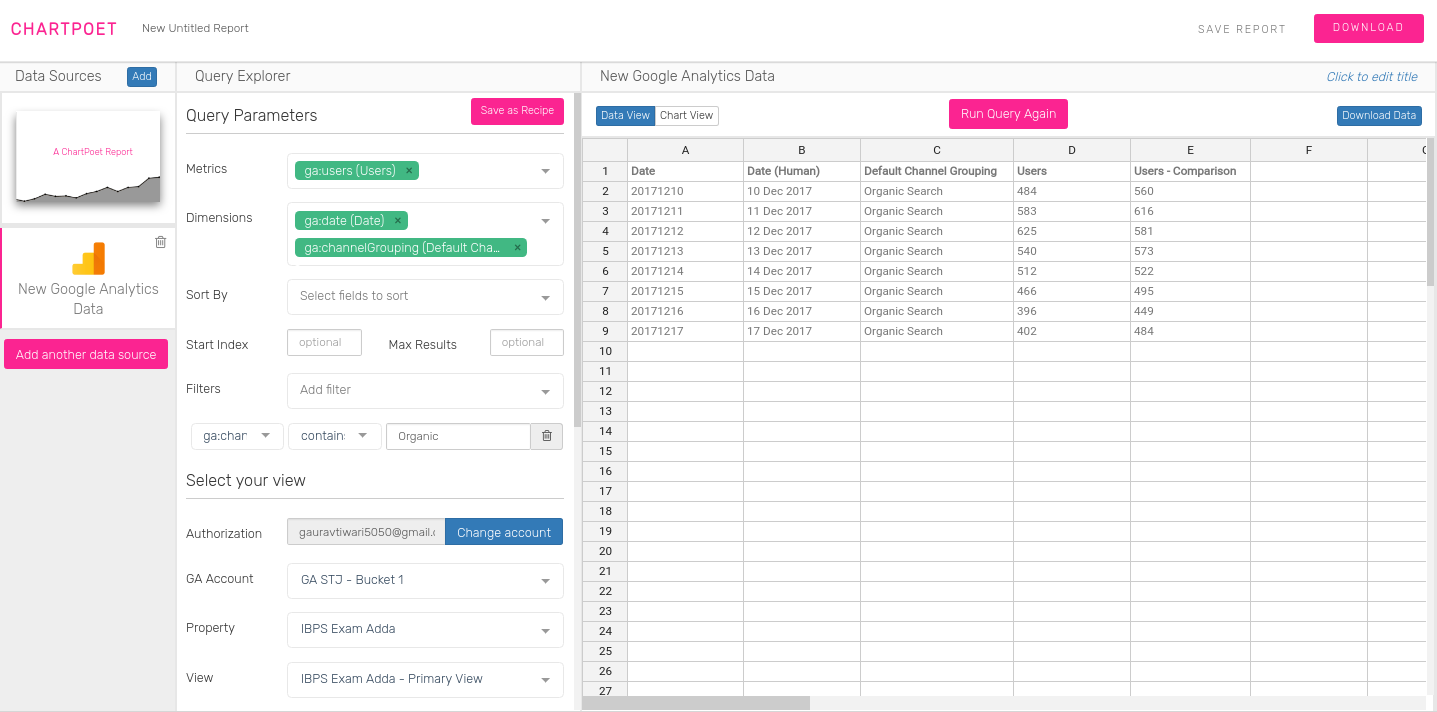Select column C header

pyautogui.click(x=937, y=150)
